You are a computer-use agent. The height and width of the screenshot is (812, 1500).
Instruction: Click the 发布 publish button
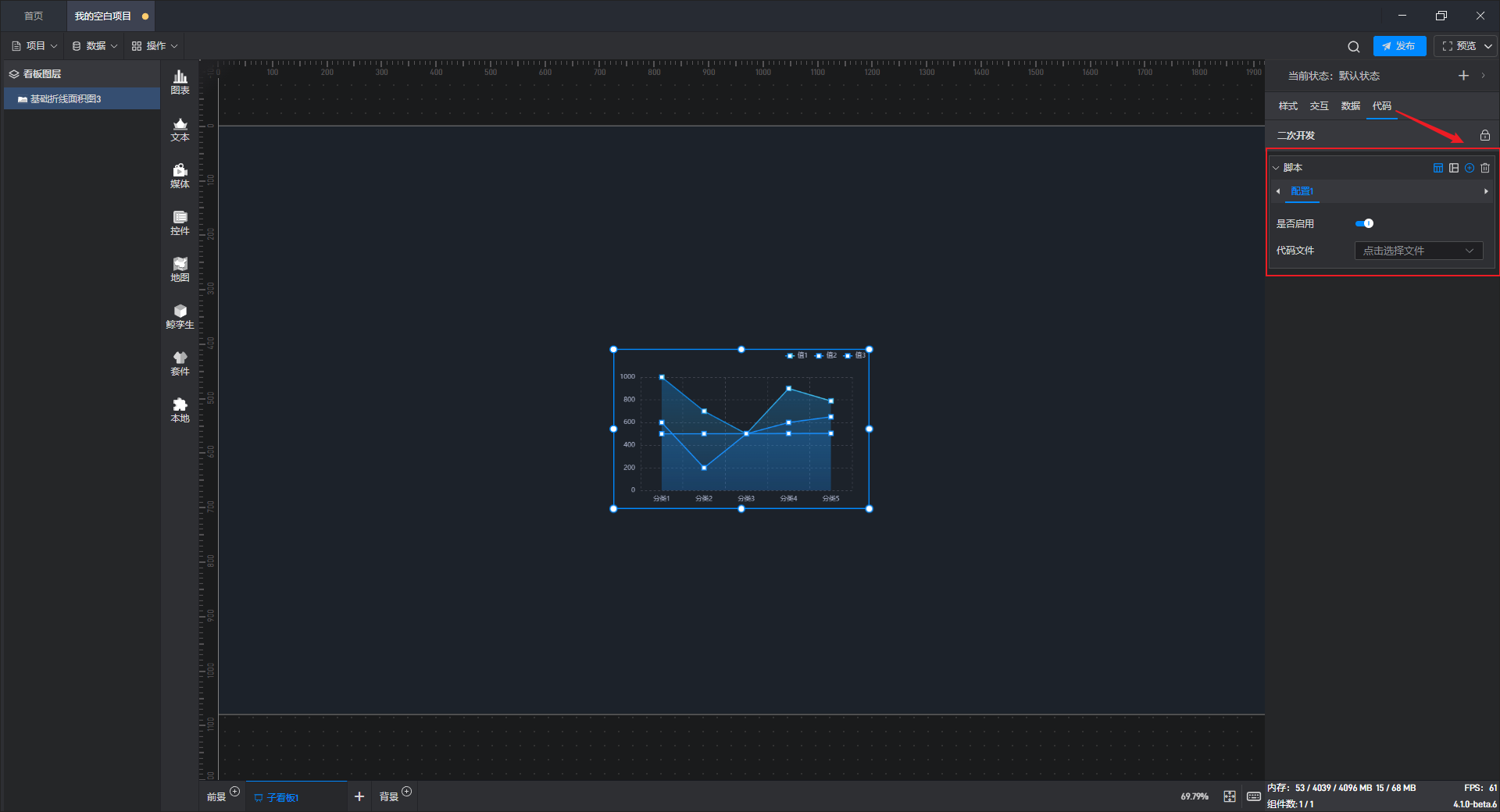click(1399, 46)
